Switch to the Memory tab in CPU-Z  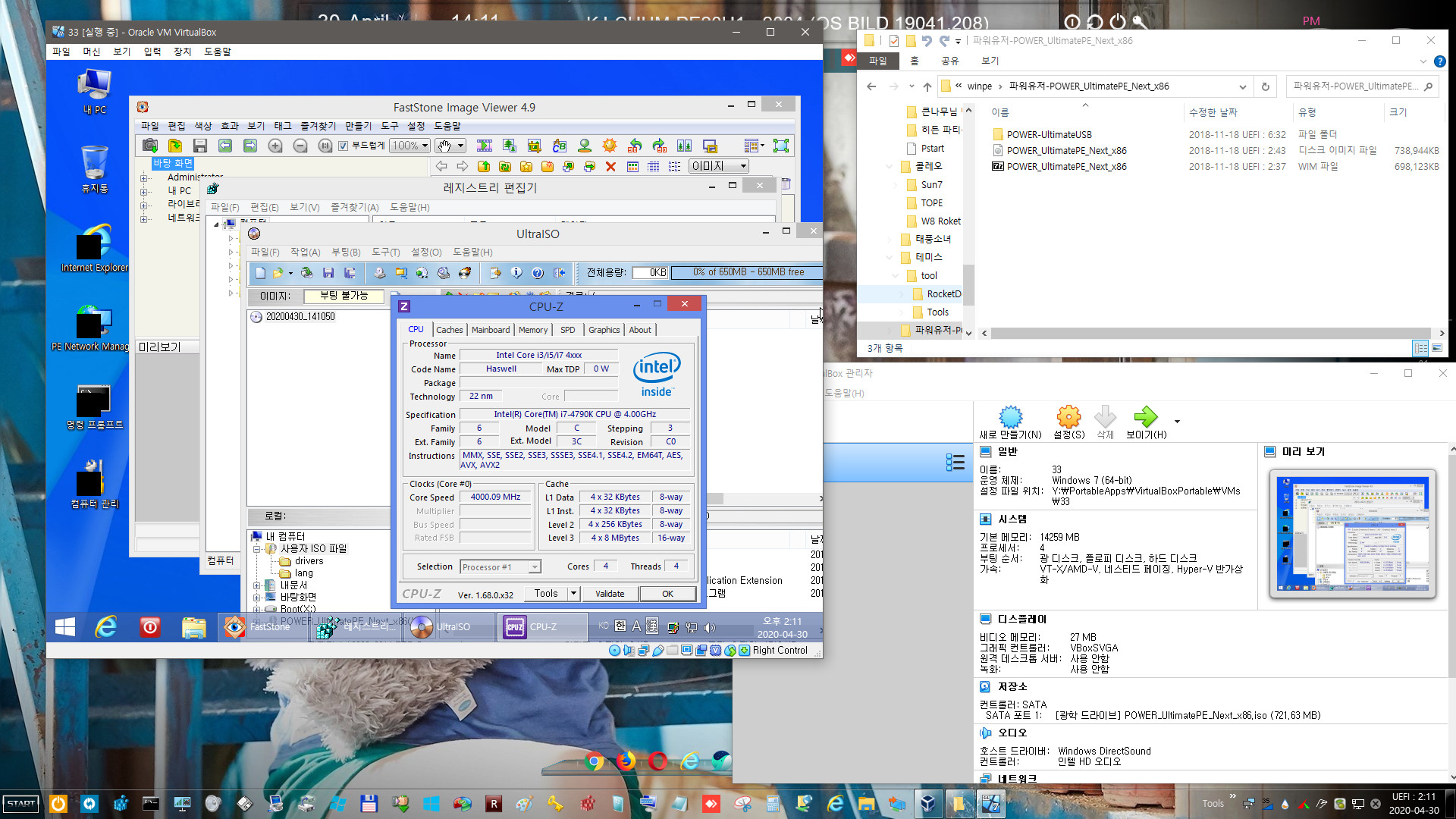point(533,330)
